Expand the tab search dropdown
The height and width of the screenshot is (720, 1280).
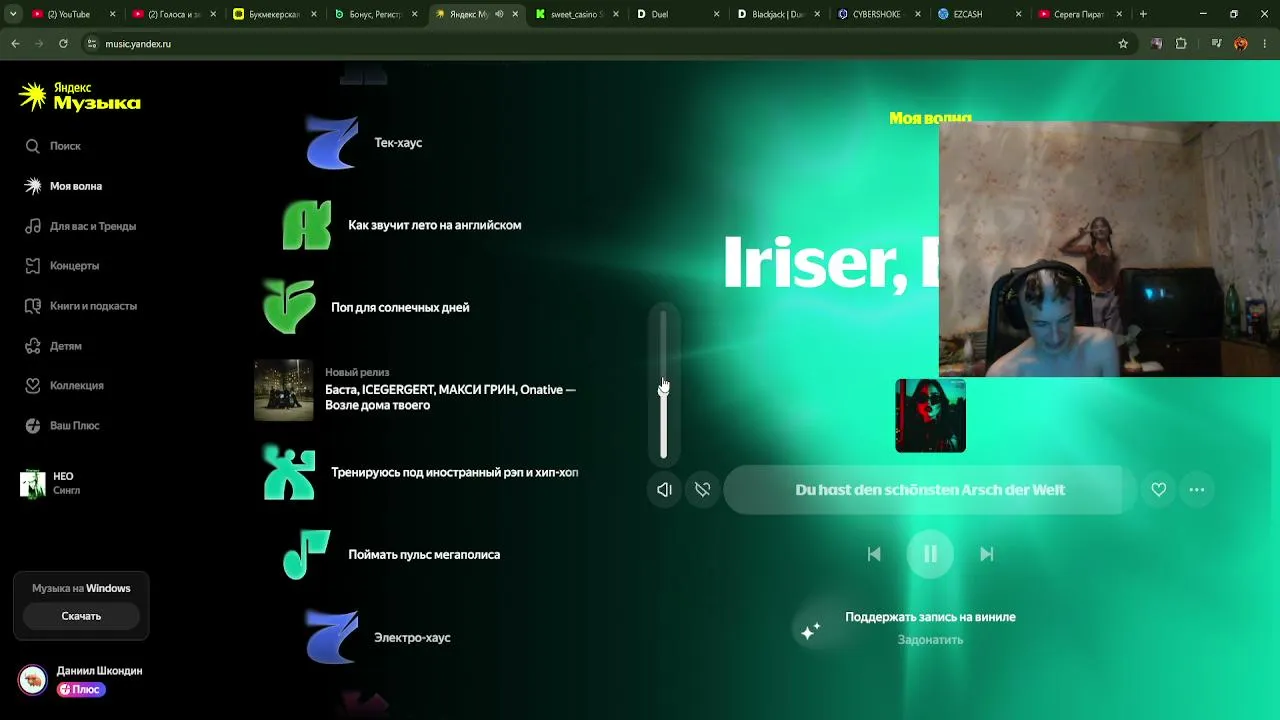[13, 14]
